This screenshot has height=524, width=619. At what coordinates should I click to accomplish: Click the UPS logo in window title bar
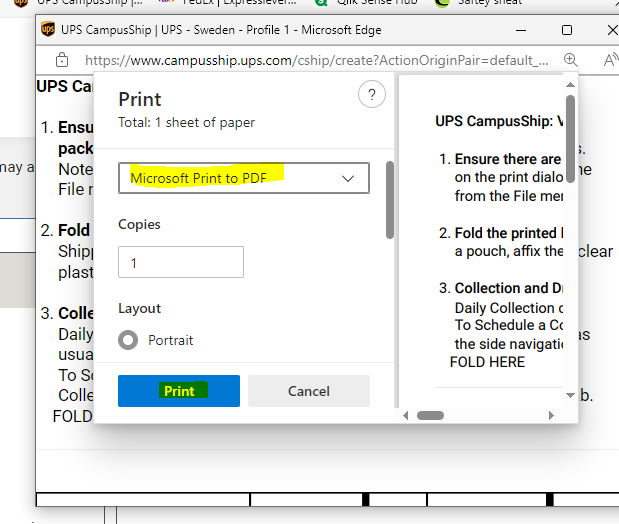tap(48, 30)
